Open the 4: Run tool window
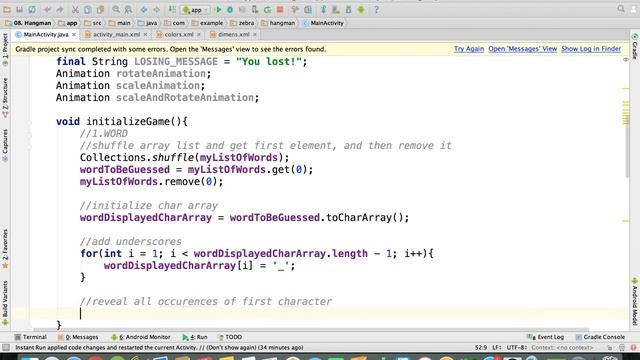This screenshot has width=640, height=360. pyautogui.click(x=195, y=337)
